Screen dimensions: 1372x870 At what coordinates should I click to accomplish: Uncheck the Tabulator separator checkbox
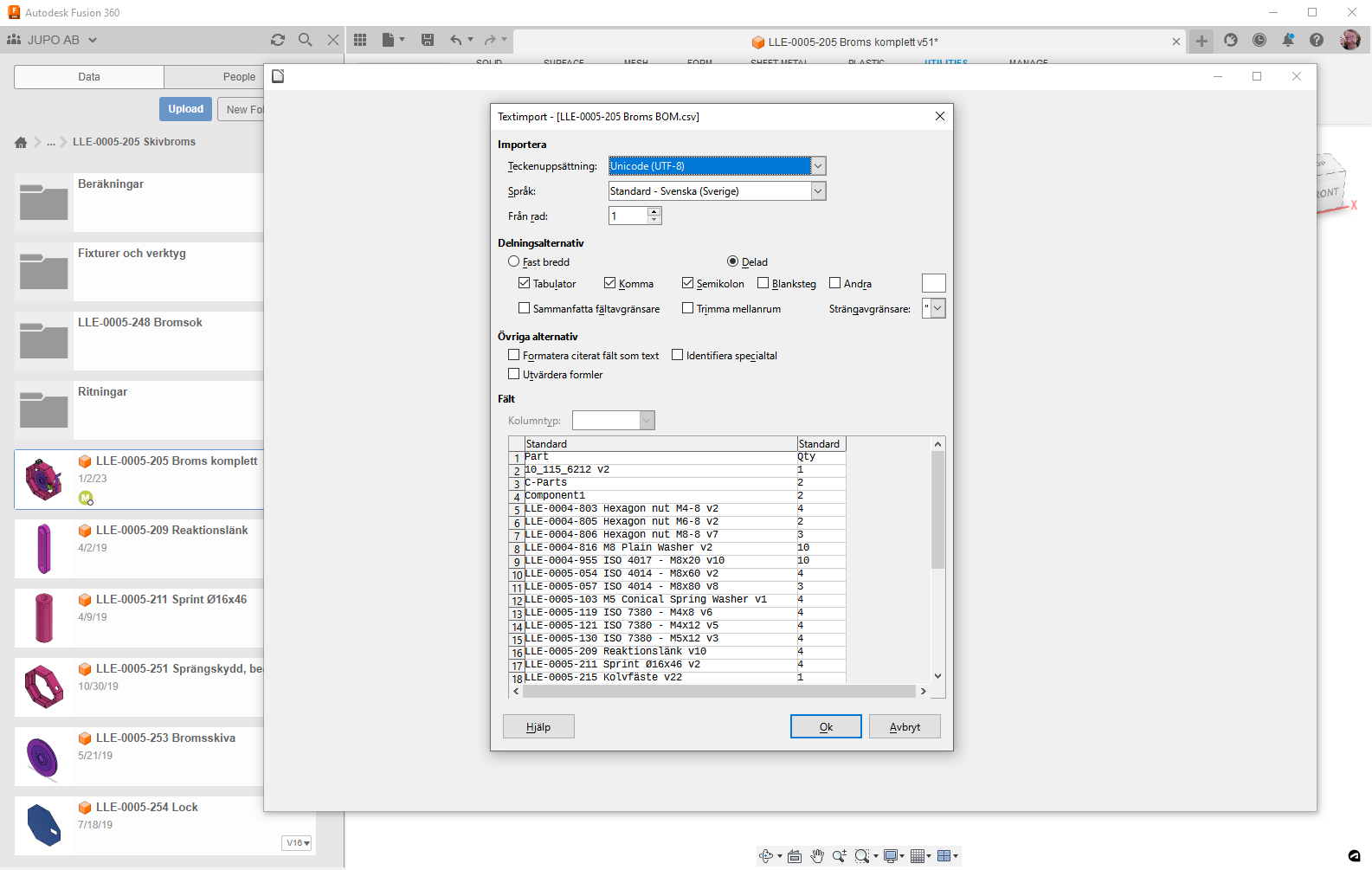(x=524, y=283)
